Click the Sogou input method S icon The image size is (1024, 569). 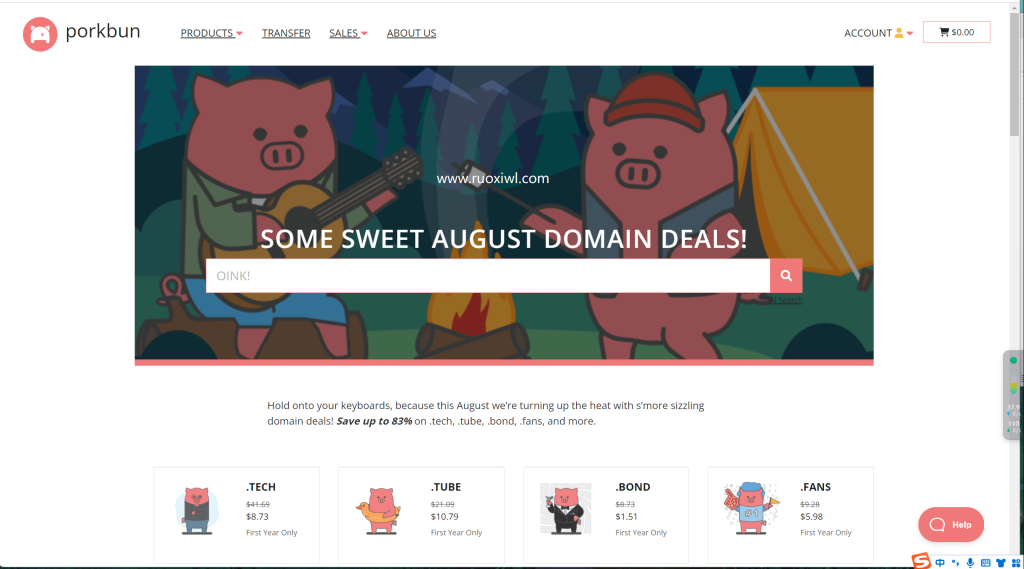(x=921, y=561)
